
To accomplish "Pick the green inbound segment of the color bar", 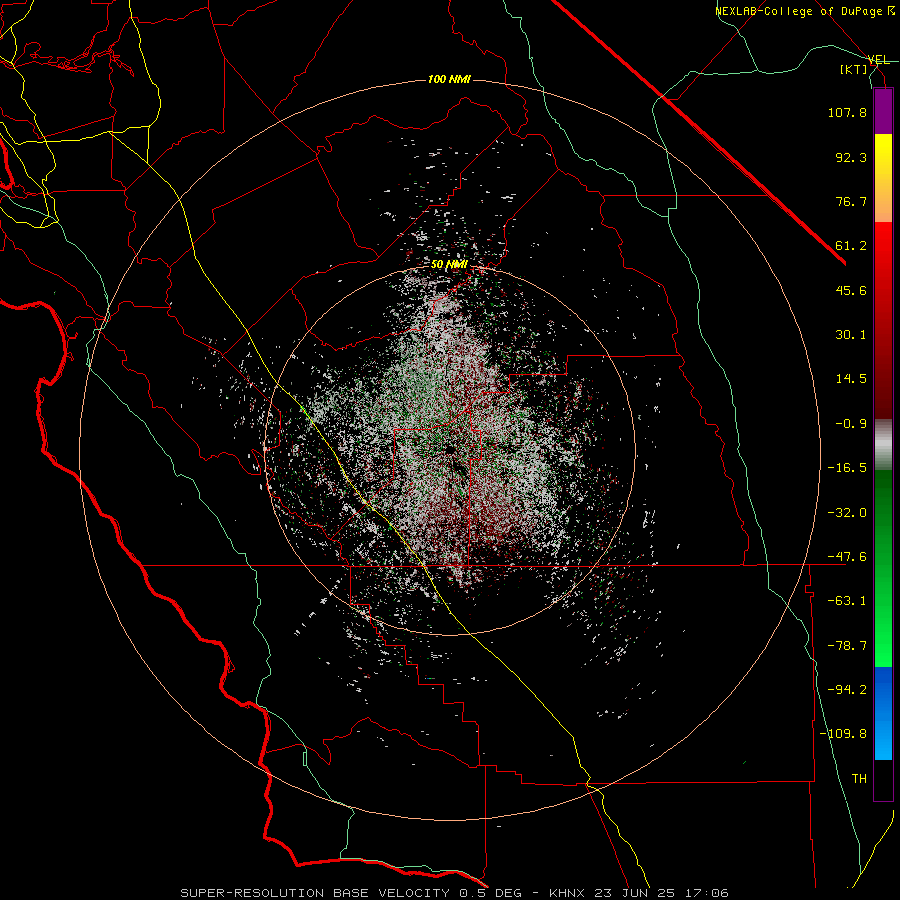I will point(883,568).
